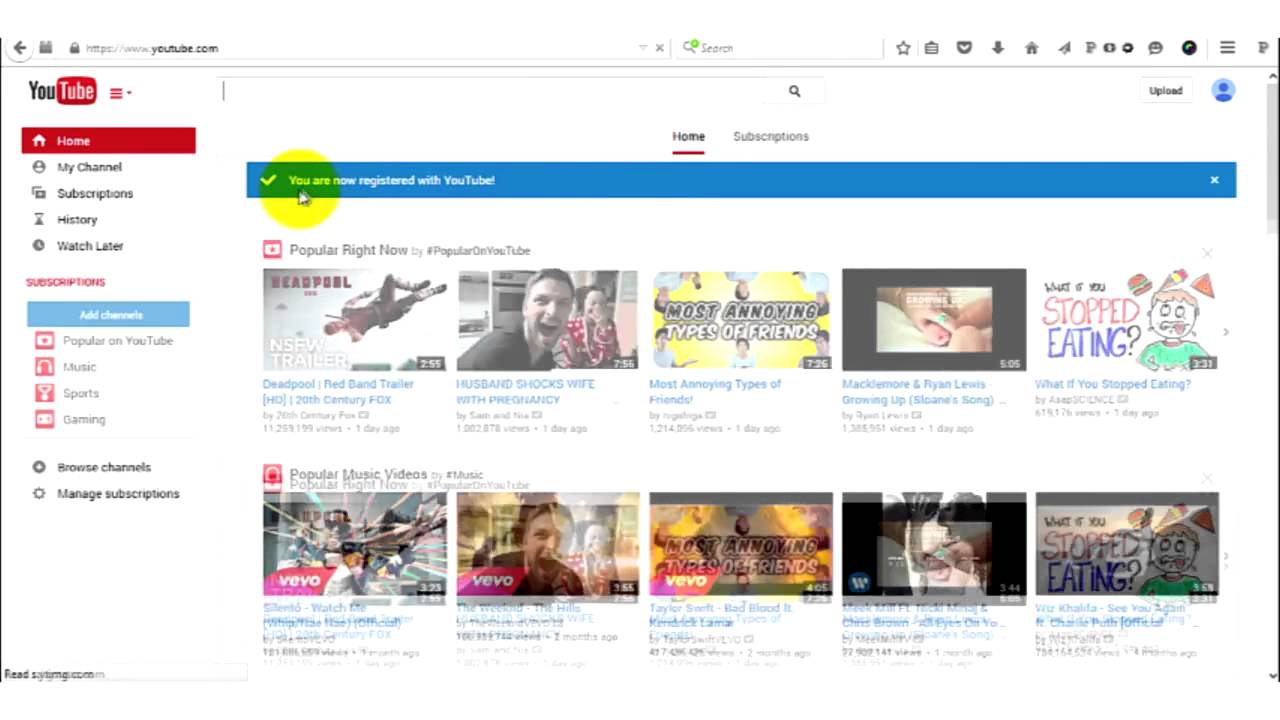
Task: Click the padlock icon in address bar
Action: click(x=74, y=48)
